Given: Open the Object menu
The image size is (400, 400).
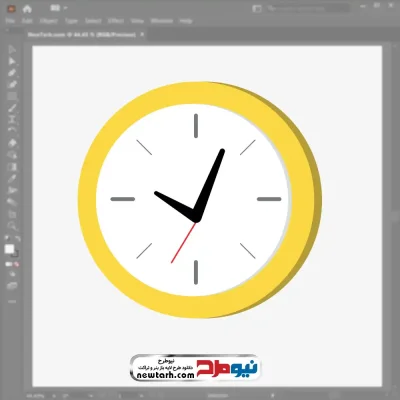Looking at the screenshot, I should 49,21.
